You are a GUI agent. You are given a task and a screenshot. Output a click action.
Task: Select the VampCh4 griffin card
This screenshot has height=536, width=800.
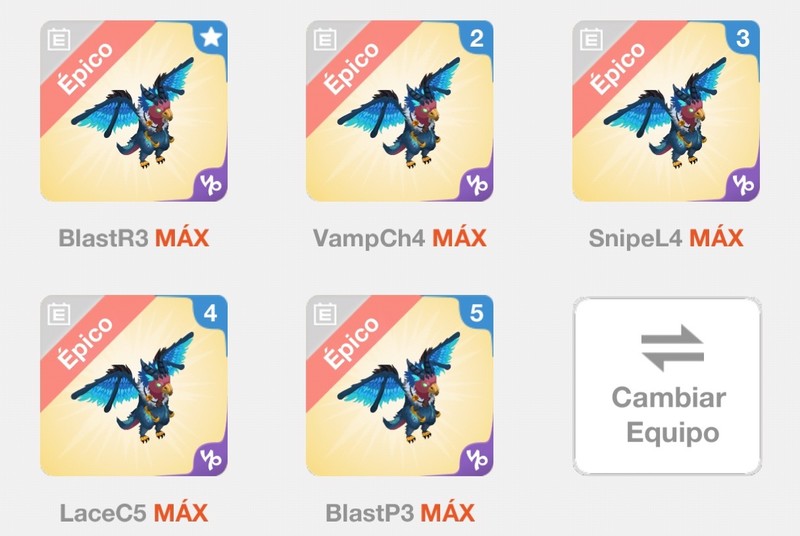399,111
